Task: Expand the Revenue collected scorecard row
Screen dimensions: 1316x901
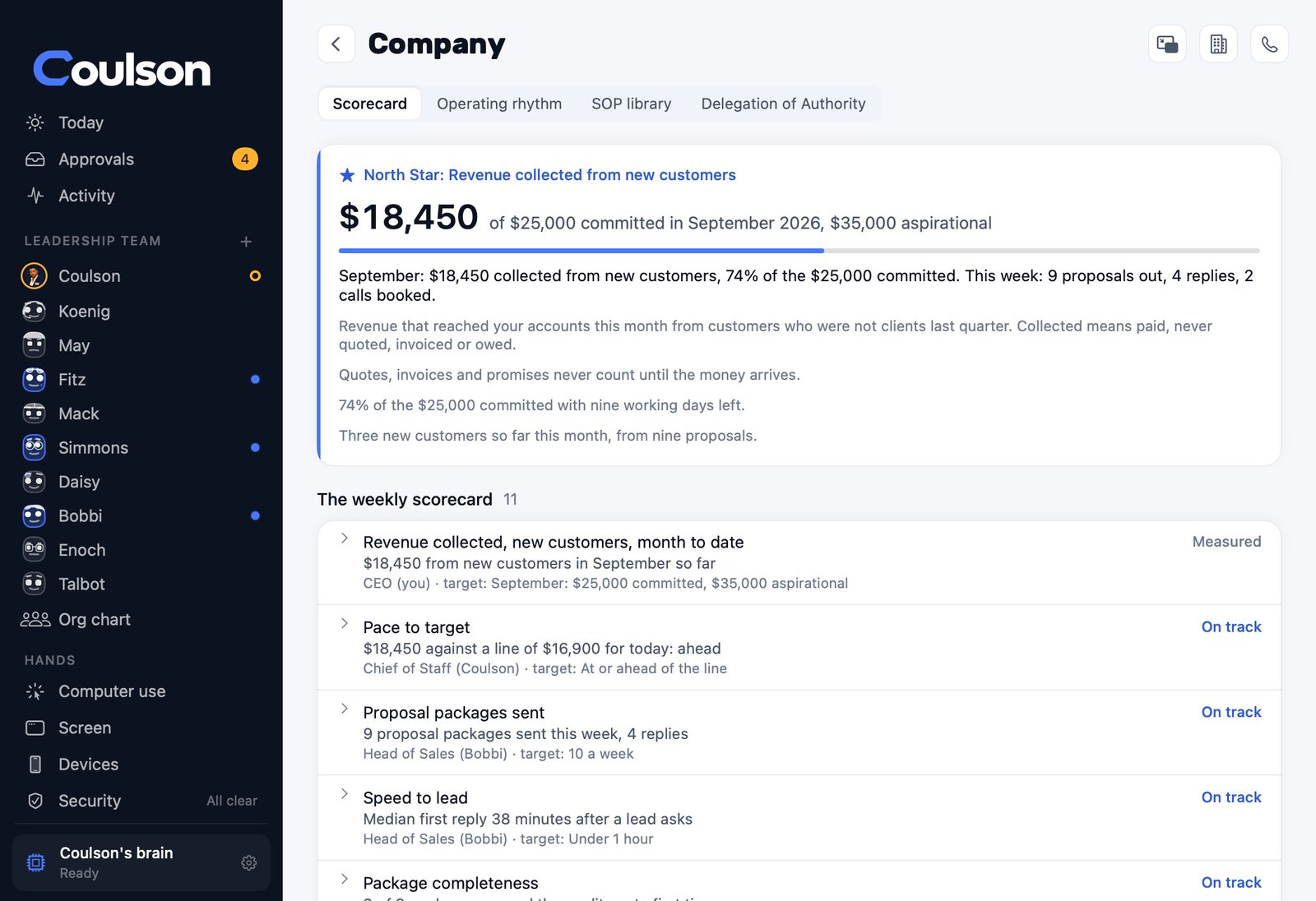Action: [345, 538]
